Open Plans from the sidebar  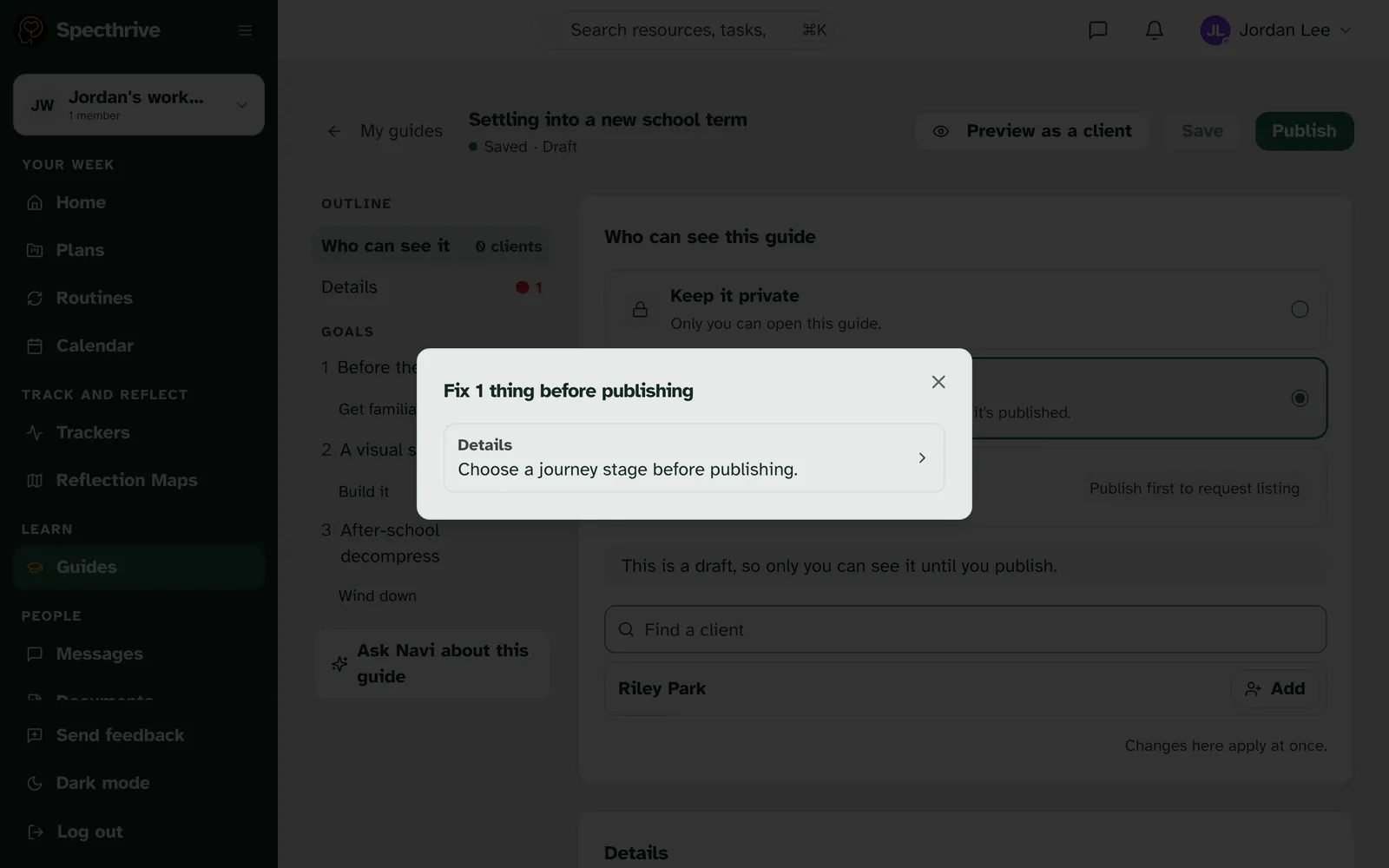tap(139, 250)
